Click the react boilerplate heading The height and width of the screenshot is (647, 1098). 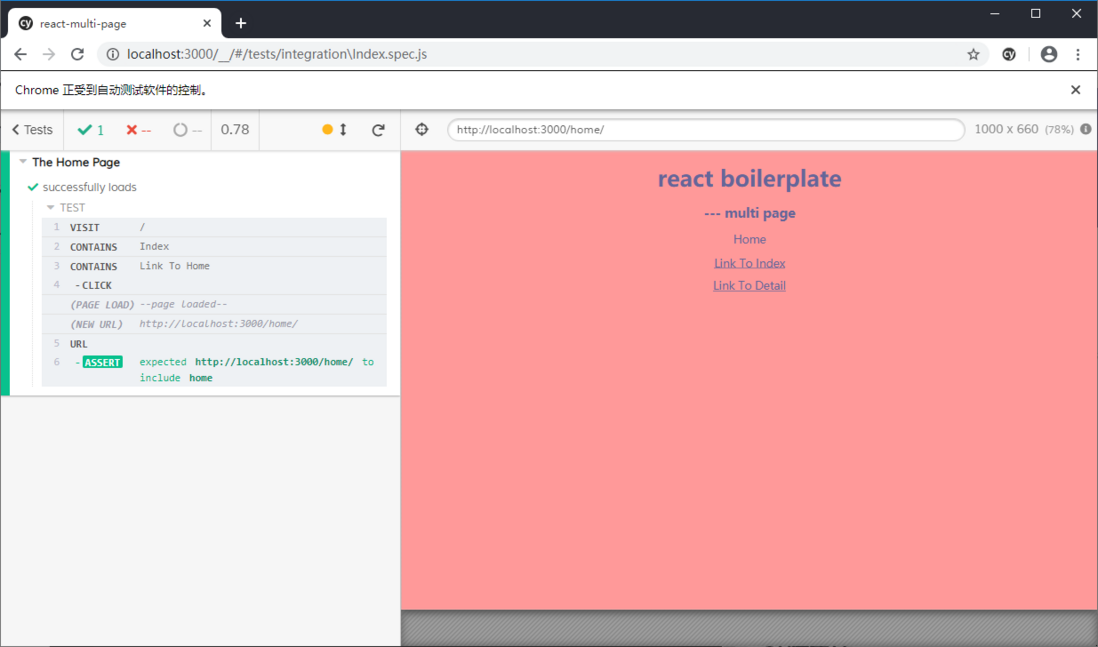coord(749,179)
